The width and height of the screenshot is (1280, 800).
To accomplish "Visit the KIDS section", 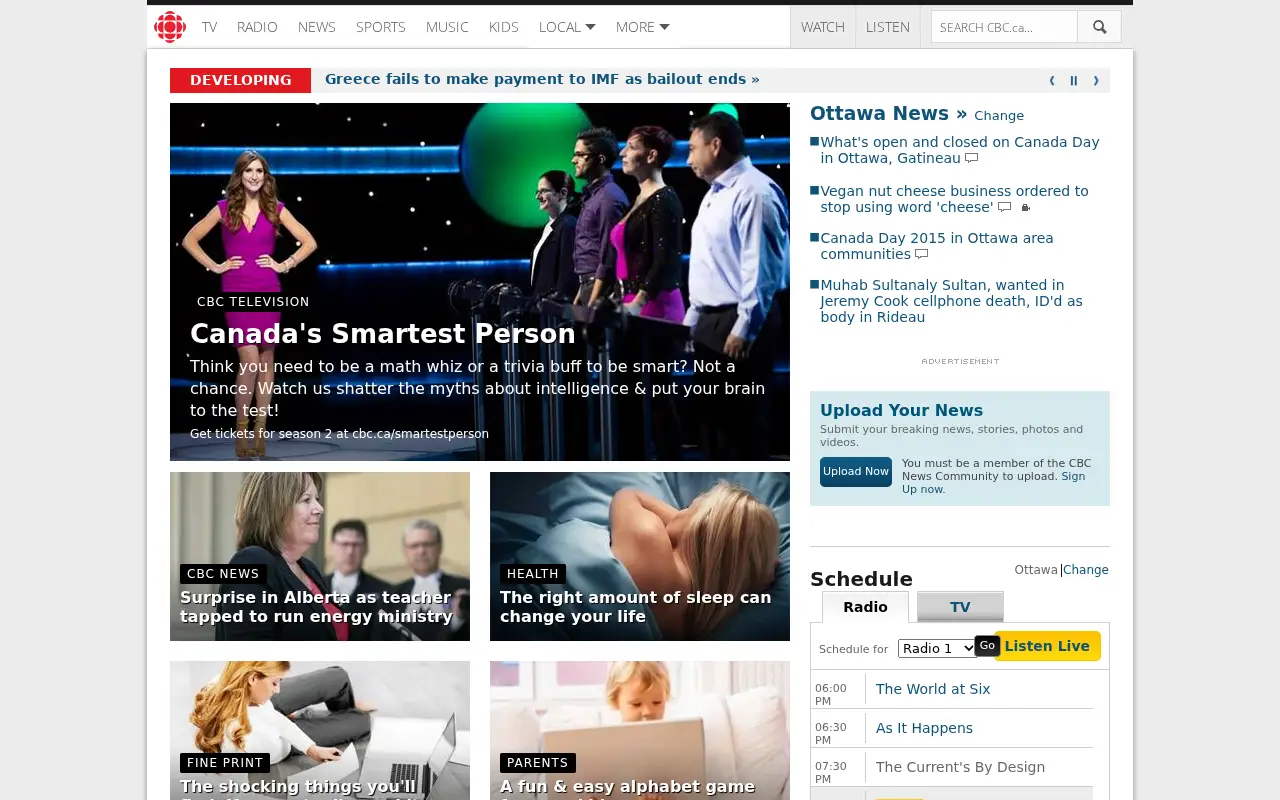I will coord(504,27).
